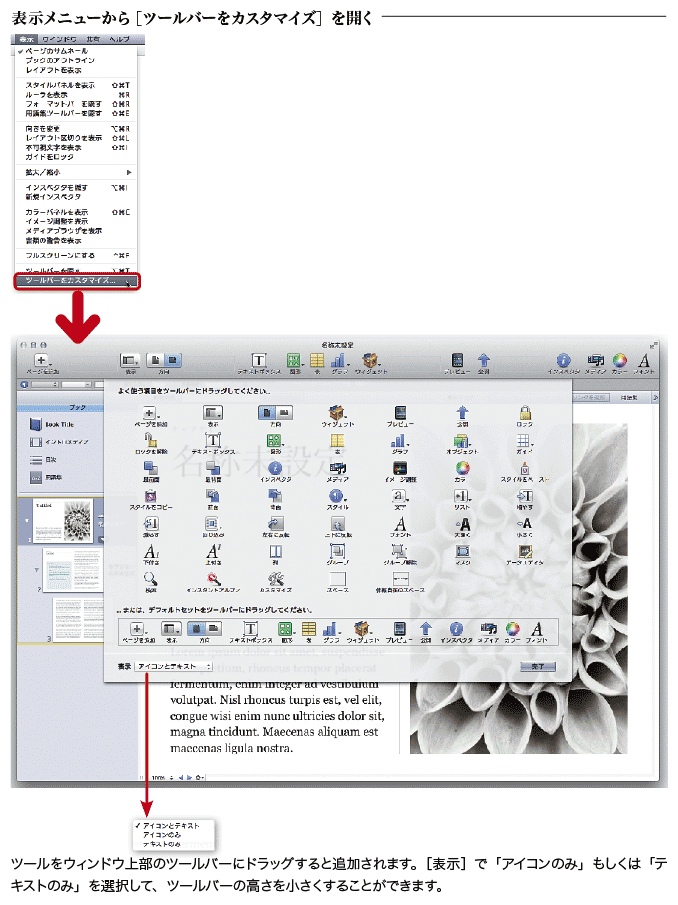This screenshot has width=678, height=905.
Task: Click 最前面 bring-to-front icon in palette
Action: 151,468
